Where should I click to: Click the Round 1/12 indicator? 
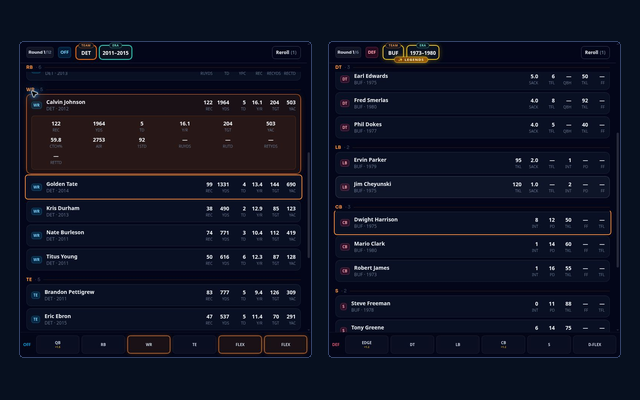(40, 52)
